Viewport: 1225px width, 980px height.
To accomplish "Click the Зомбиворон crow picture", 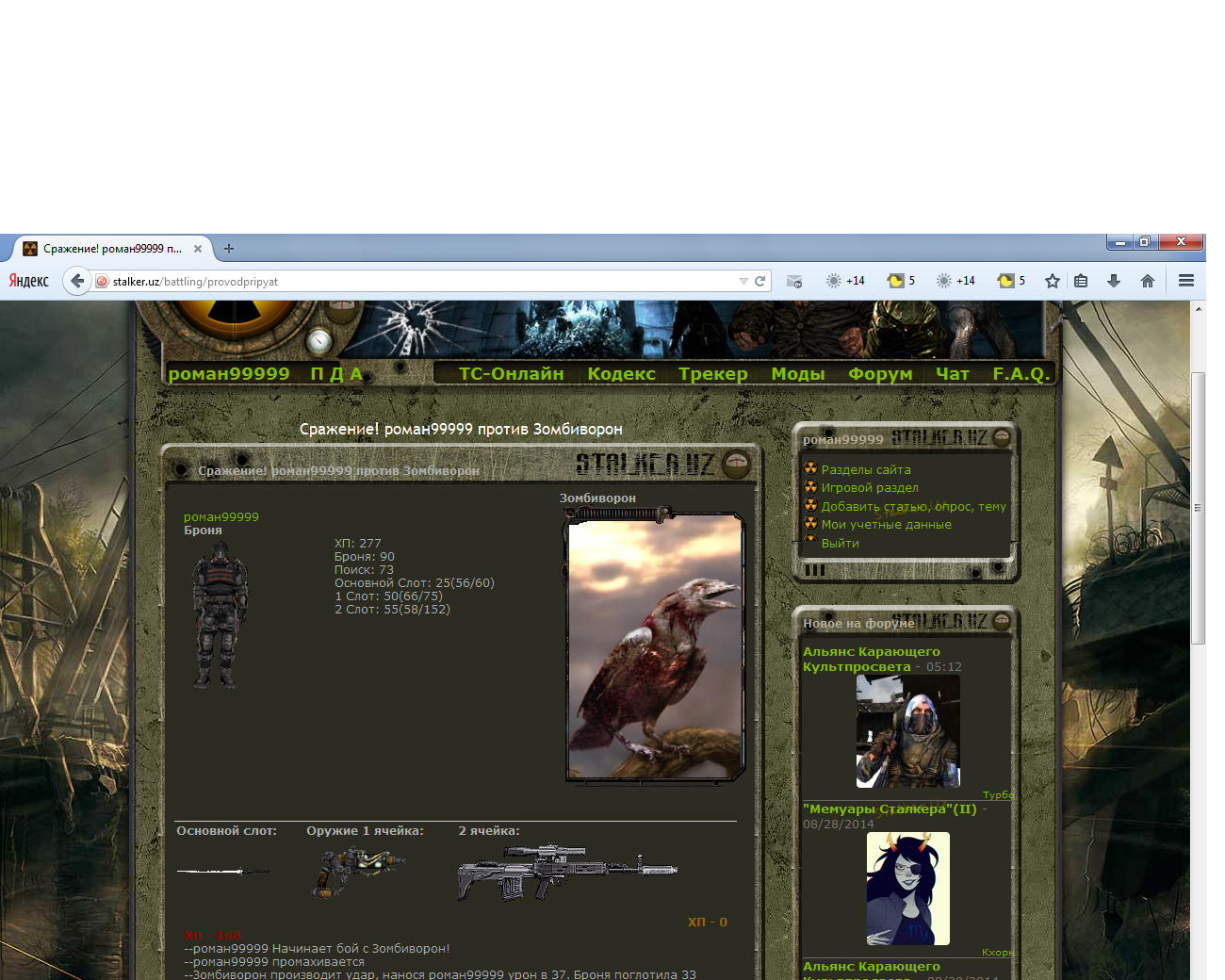I will pos(654,646).
